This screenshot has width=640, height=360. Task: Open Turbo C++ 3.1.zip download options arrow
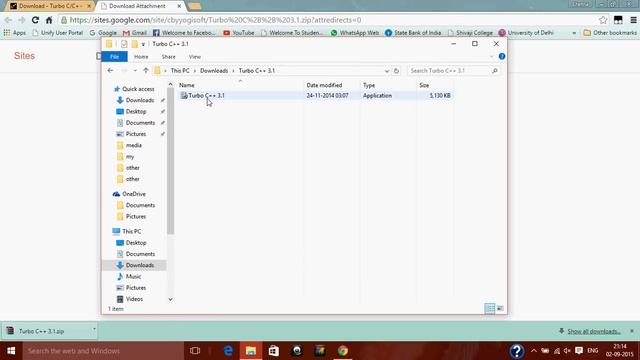click(94, 329)
